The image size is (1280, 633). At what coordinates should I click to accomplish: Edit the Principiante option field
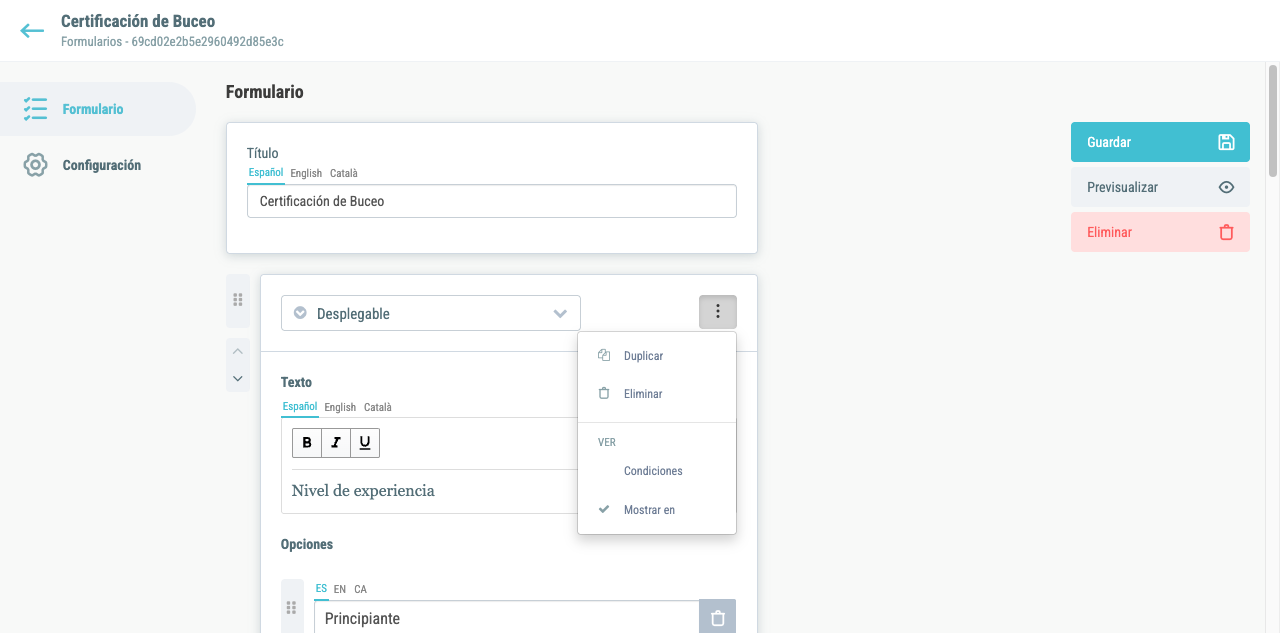[506, 618]
